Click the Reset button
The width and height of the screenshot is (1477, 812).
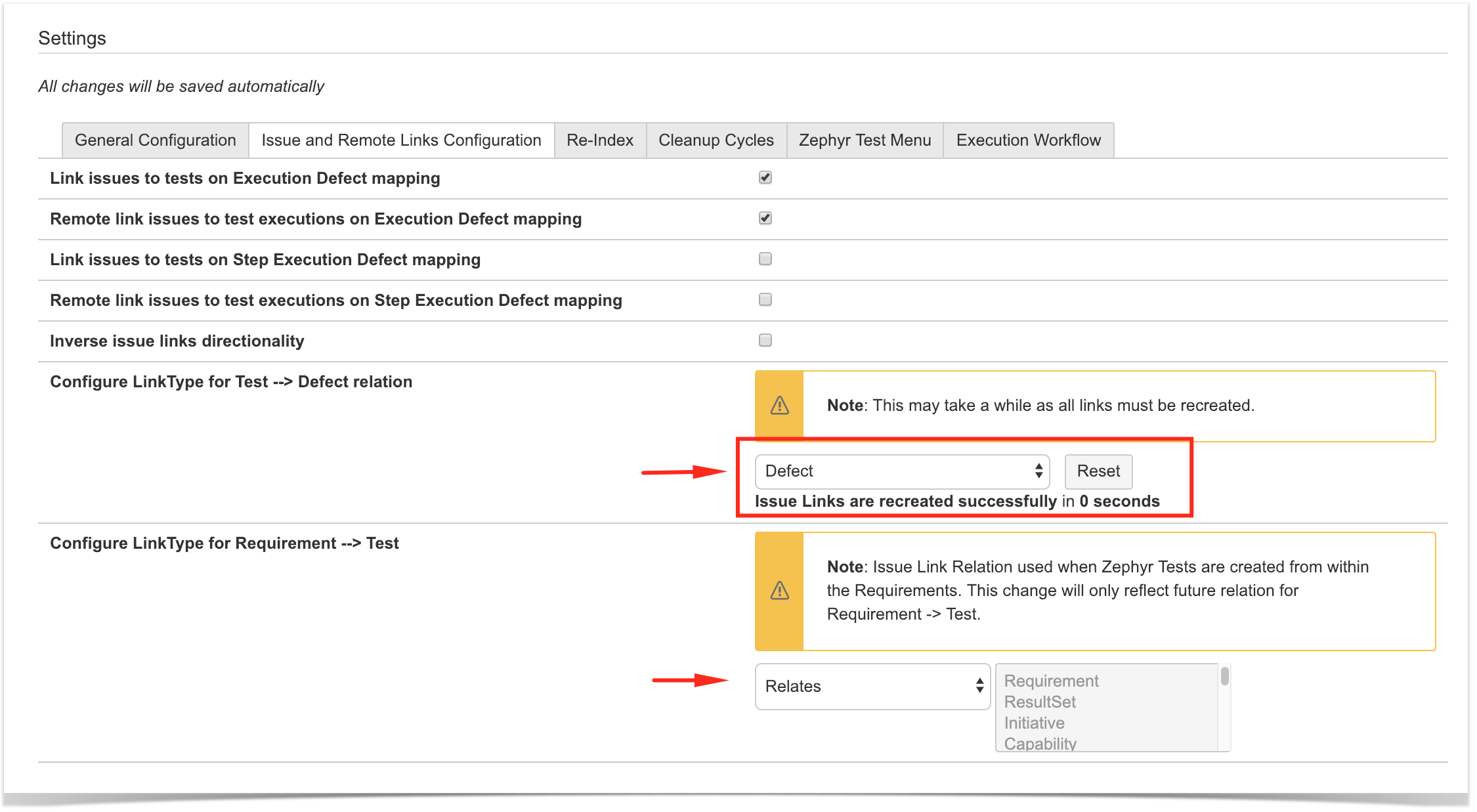click(x=1098, y=471)
